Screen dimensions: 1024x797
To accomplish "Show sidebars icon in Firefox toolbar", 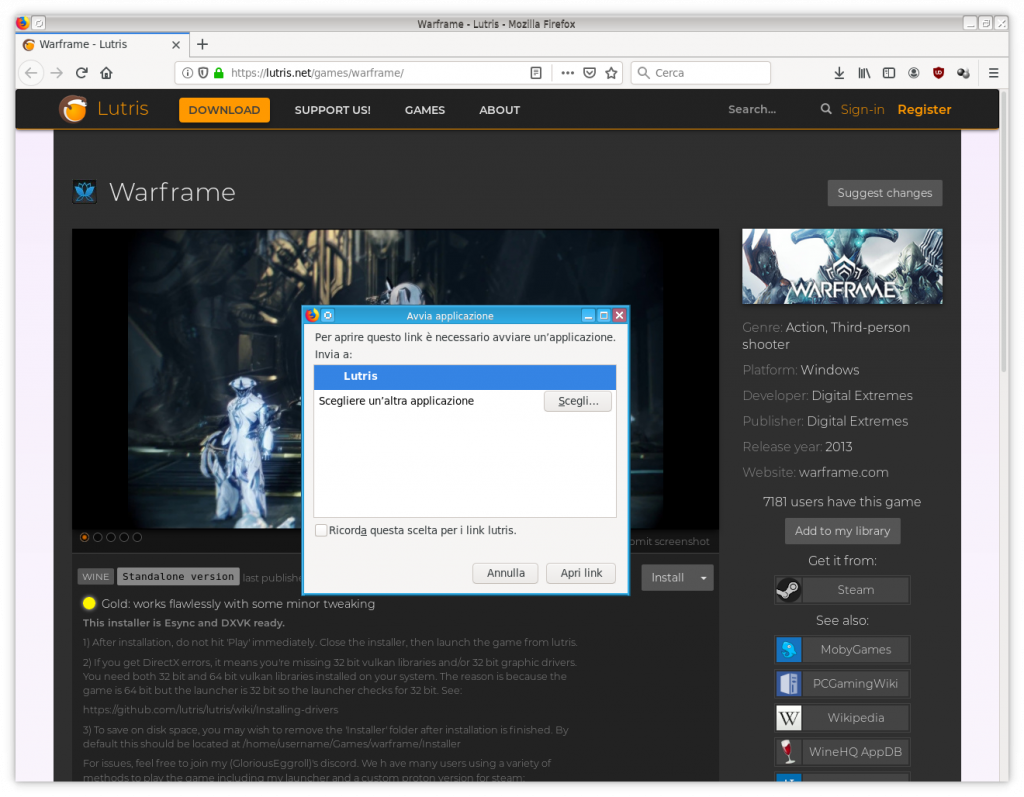I will (x=889, y=73).
